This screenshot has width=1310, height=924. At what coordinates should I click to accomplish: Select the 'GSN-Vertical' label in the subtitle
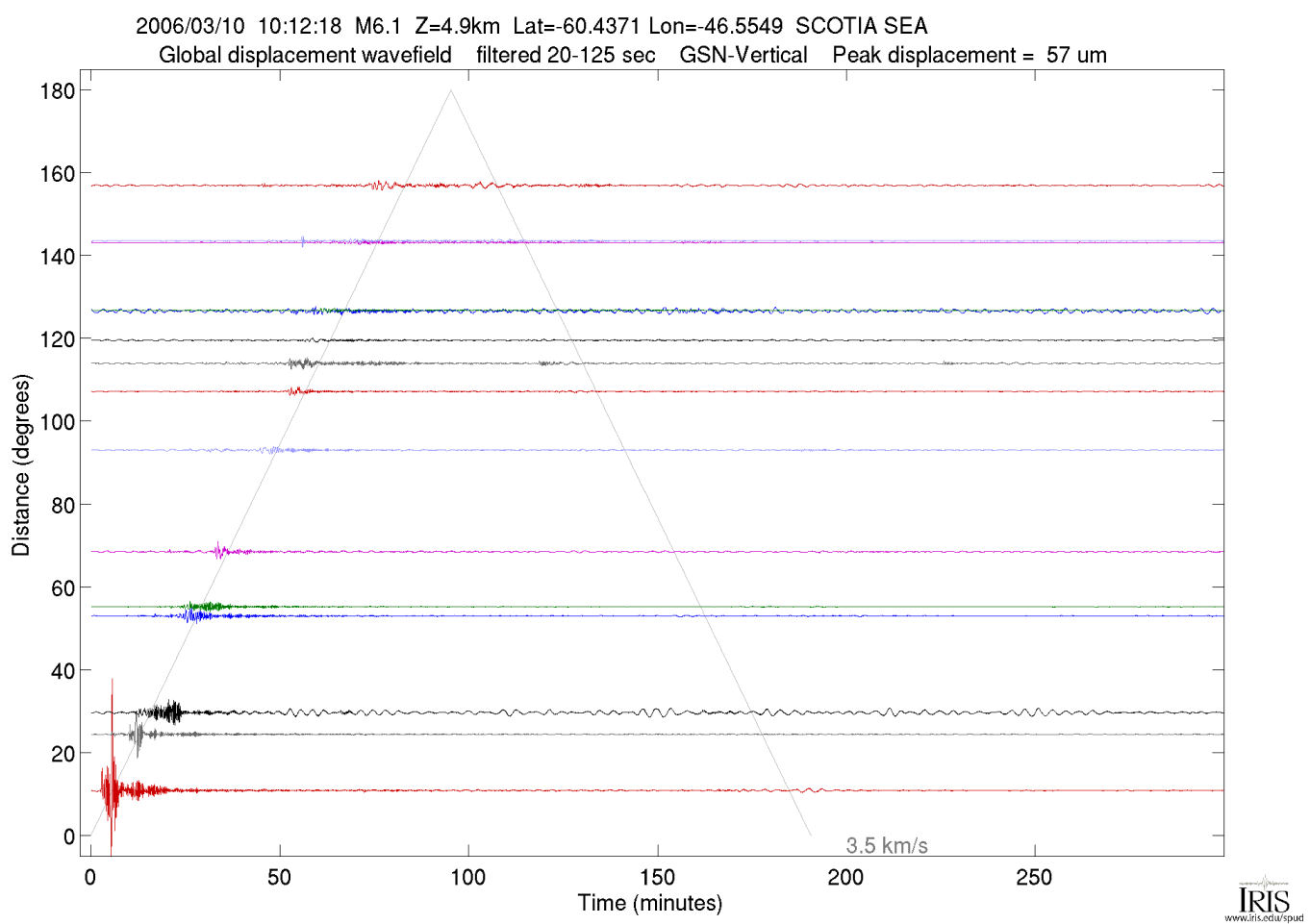pos(743,55)
